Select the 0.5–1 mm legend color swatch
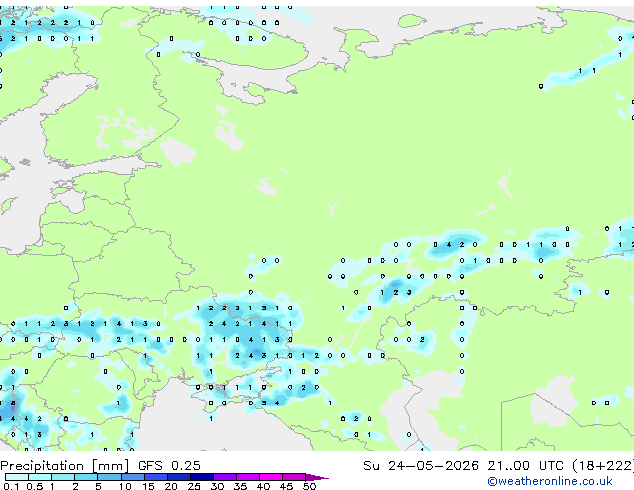This screenshot has width=634, height=490. tap(40, 477)
